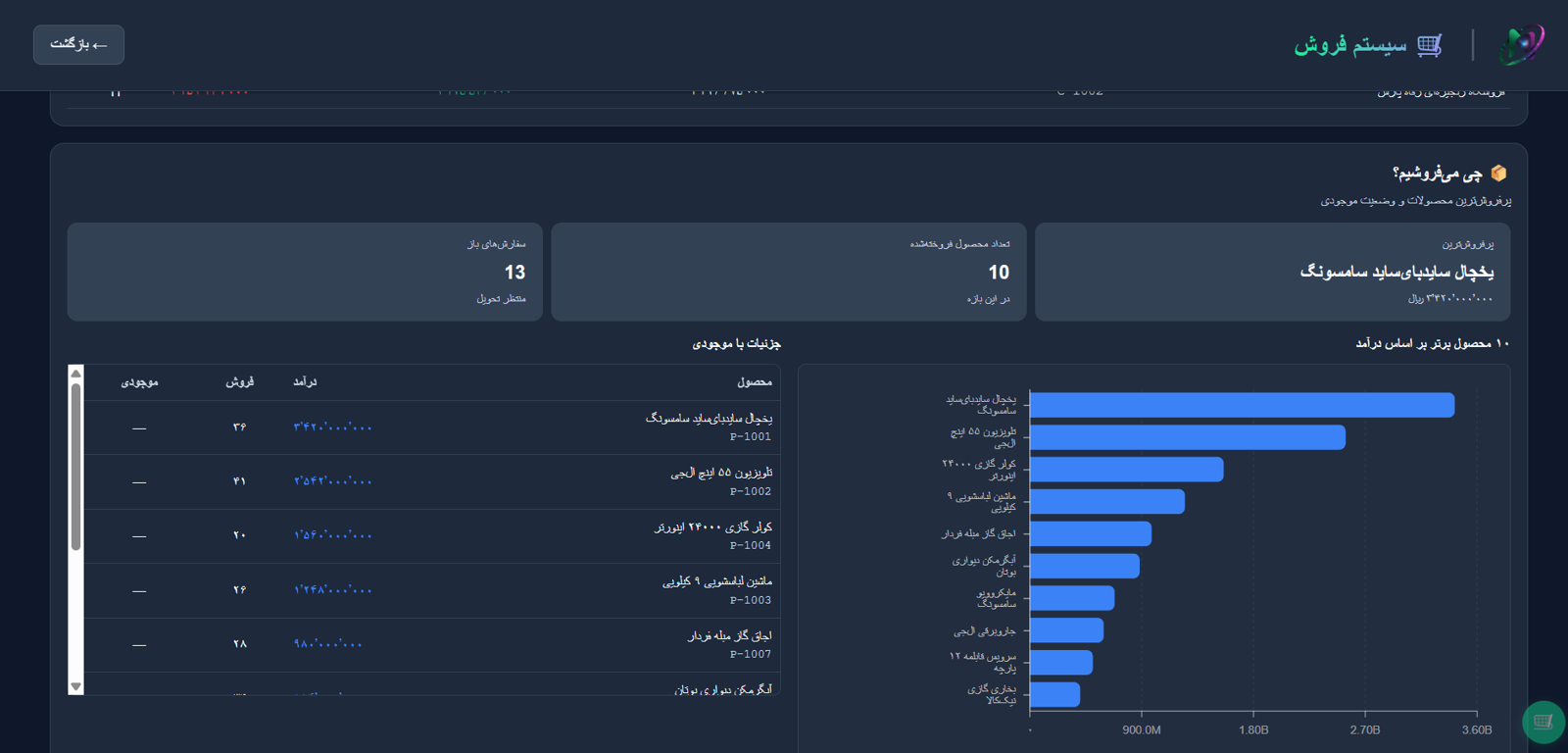Viewport: 1568px width, 753px height.
Task: Click the planet logo icon in header
Action: (x=1521, y=45)
